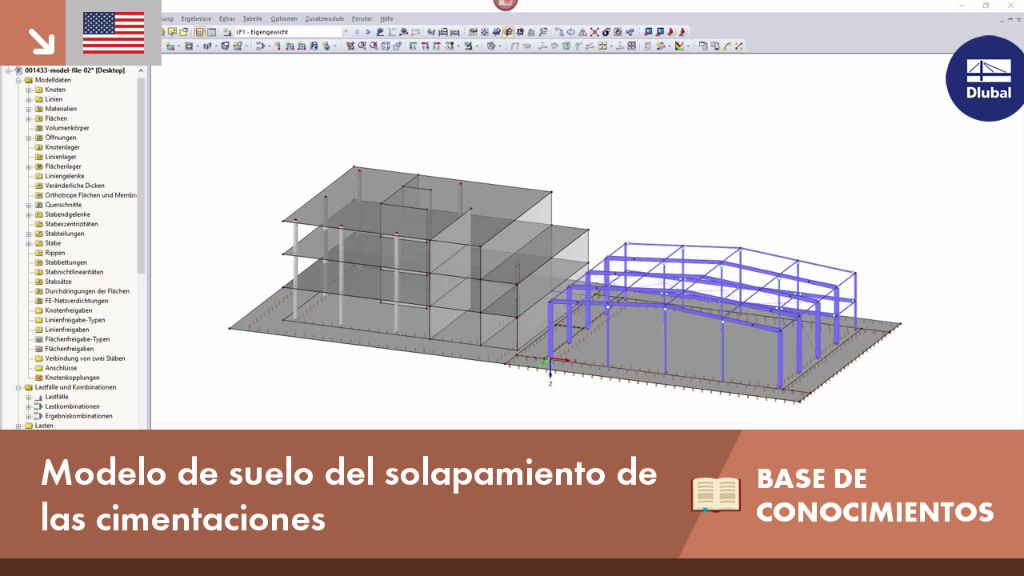
Task: Expand the Querschnitte tree node
Action: coord(29,205)
